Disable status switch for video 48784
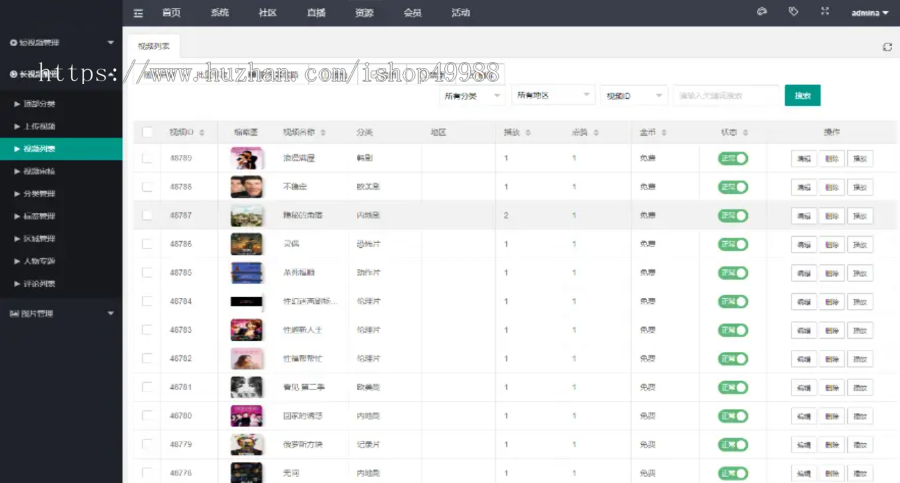 coord(733,302)
